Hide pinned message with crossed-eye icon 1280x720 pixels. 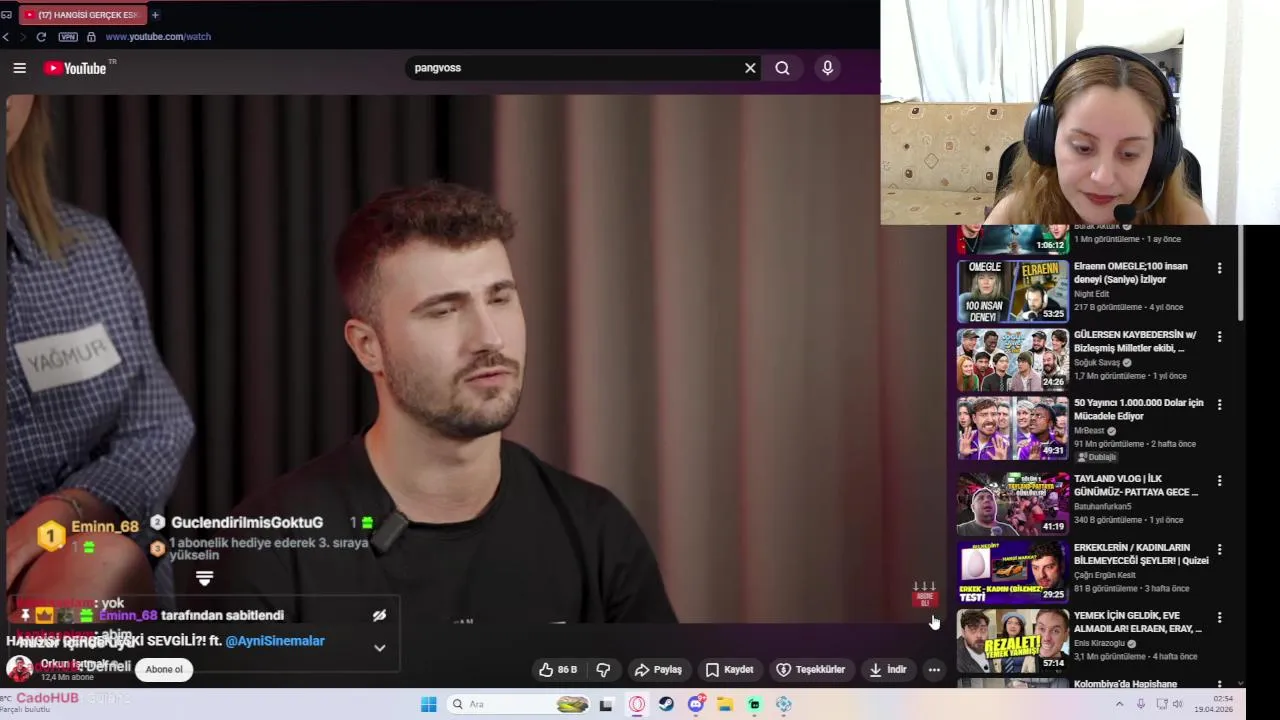pos(379,616)
